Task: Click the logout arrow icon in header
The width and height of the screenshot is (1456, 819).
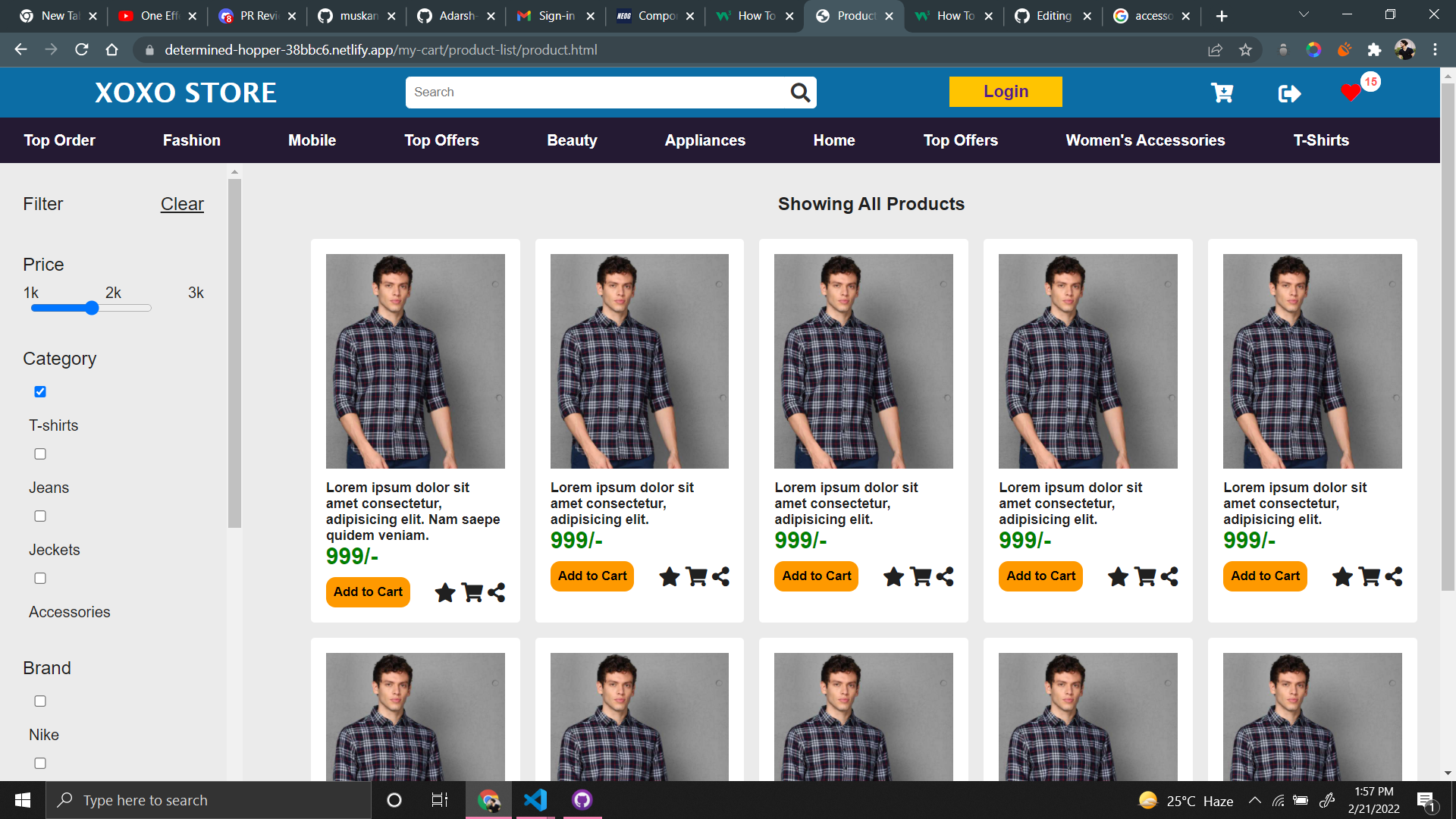Action: 1289,93
